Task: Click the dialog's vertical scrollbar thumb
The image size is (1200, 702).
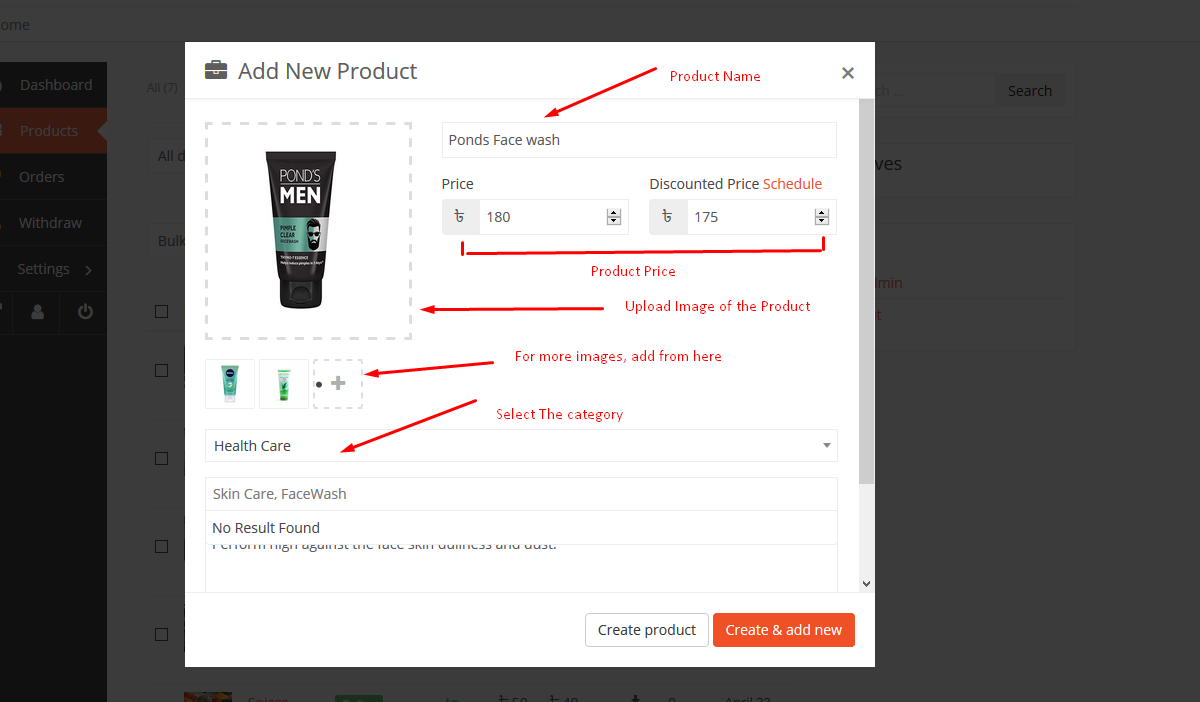Action: [x=867, y=292]
